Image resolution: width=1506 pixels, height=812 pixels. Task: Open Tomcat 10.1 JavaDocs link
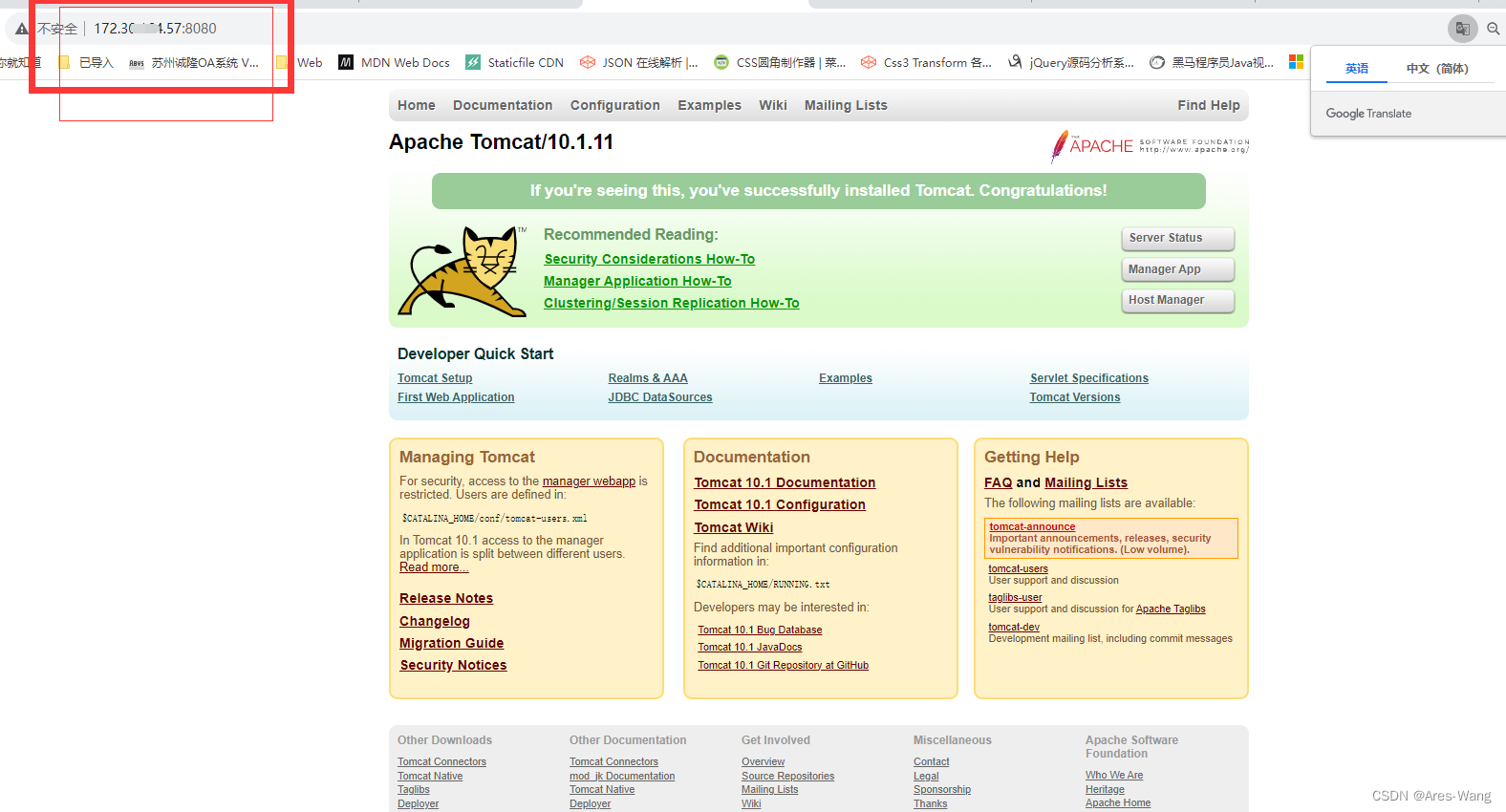point(750,647)
